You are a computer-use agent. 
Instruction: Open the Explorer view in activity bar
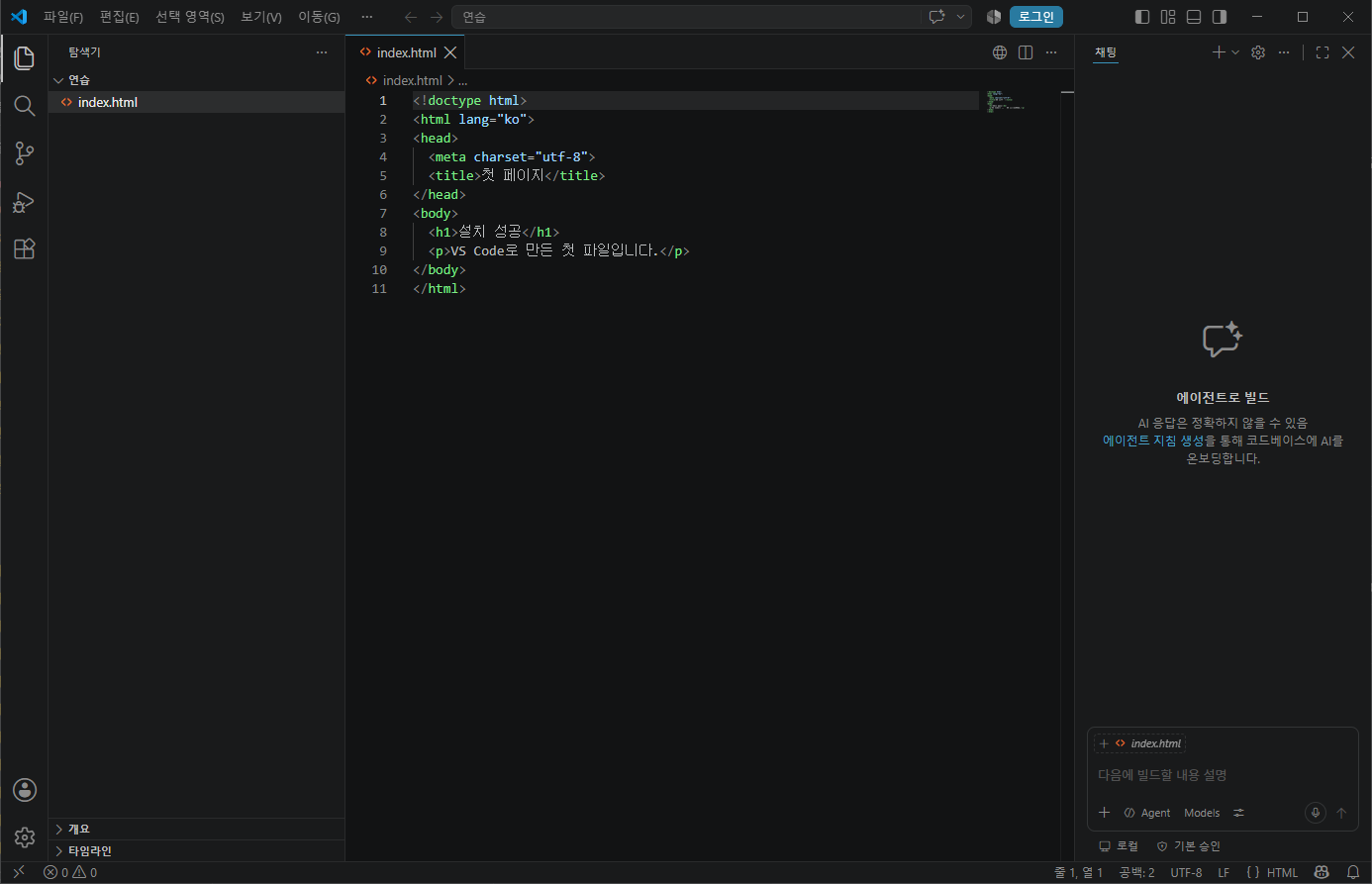(x=25, y=58)
